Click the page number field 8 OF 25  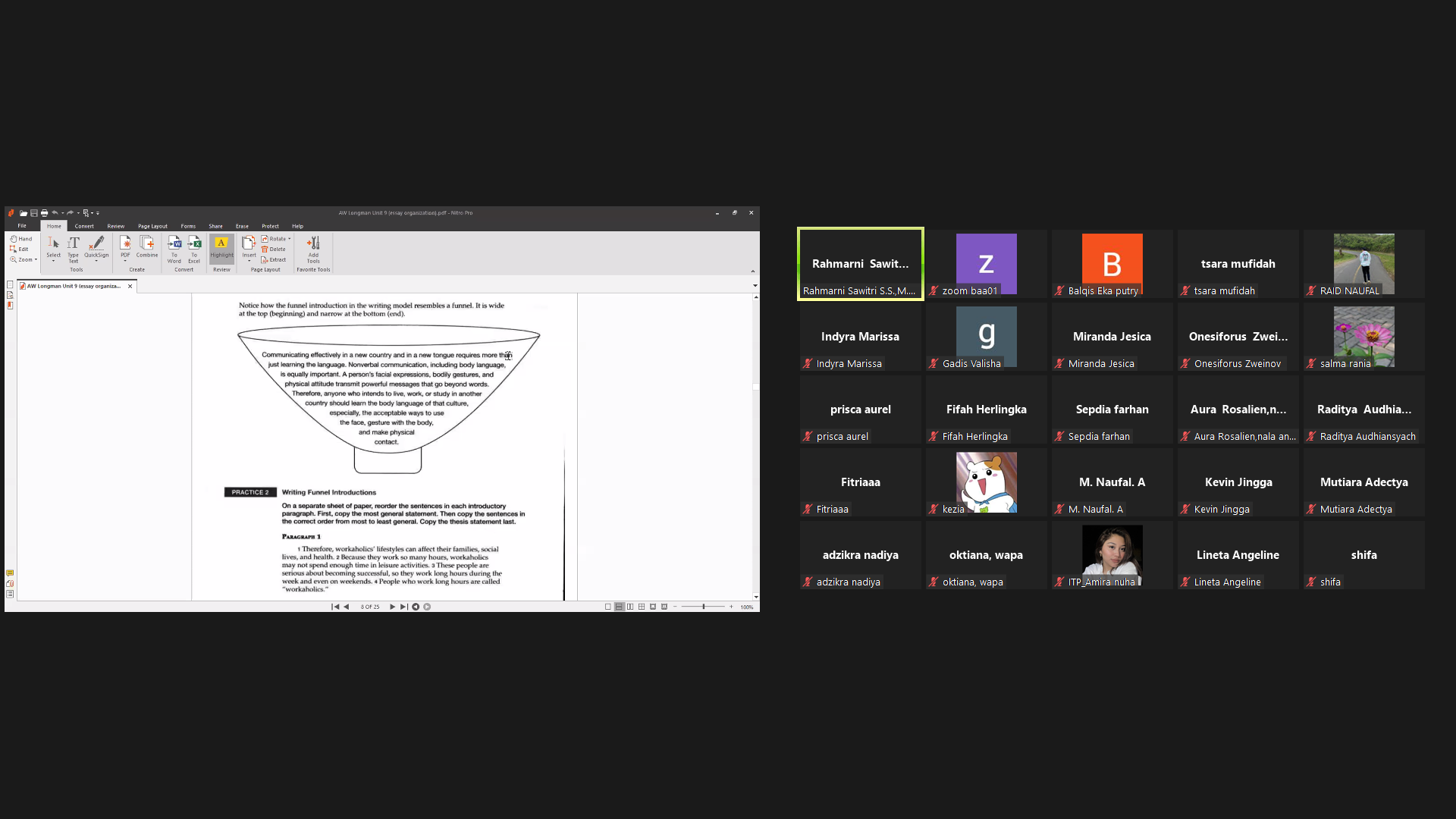point(370,607)
